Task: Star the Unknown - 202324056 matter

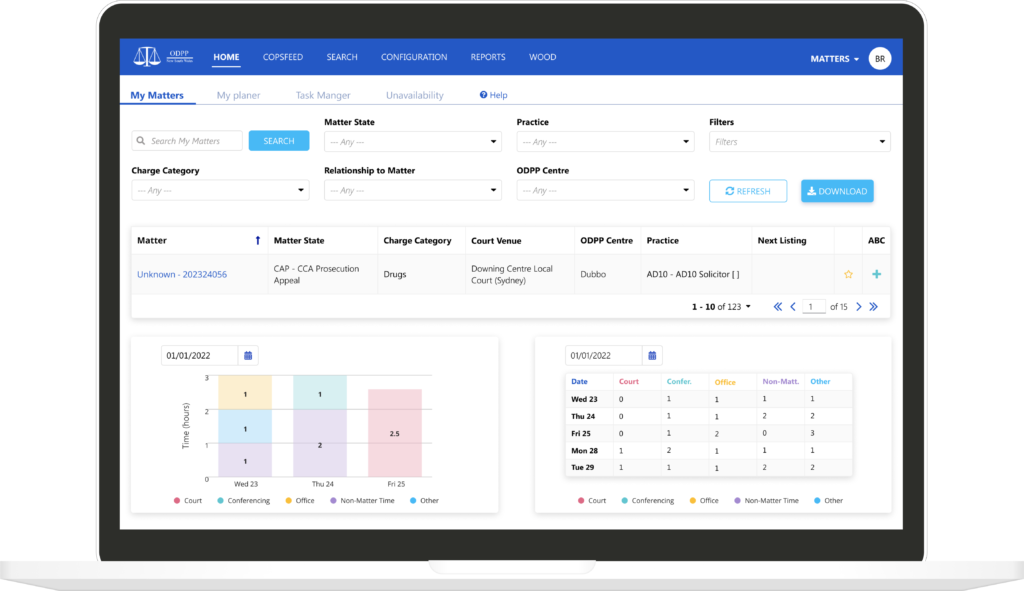Action: click(x=848, y=274)
